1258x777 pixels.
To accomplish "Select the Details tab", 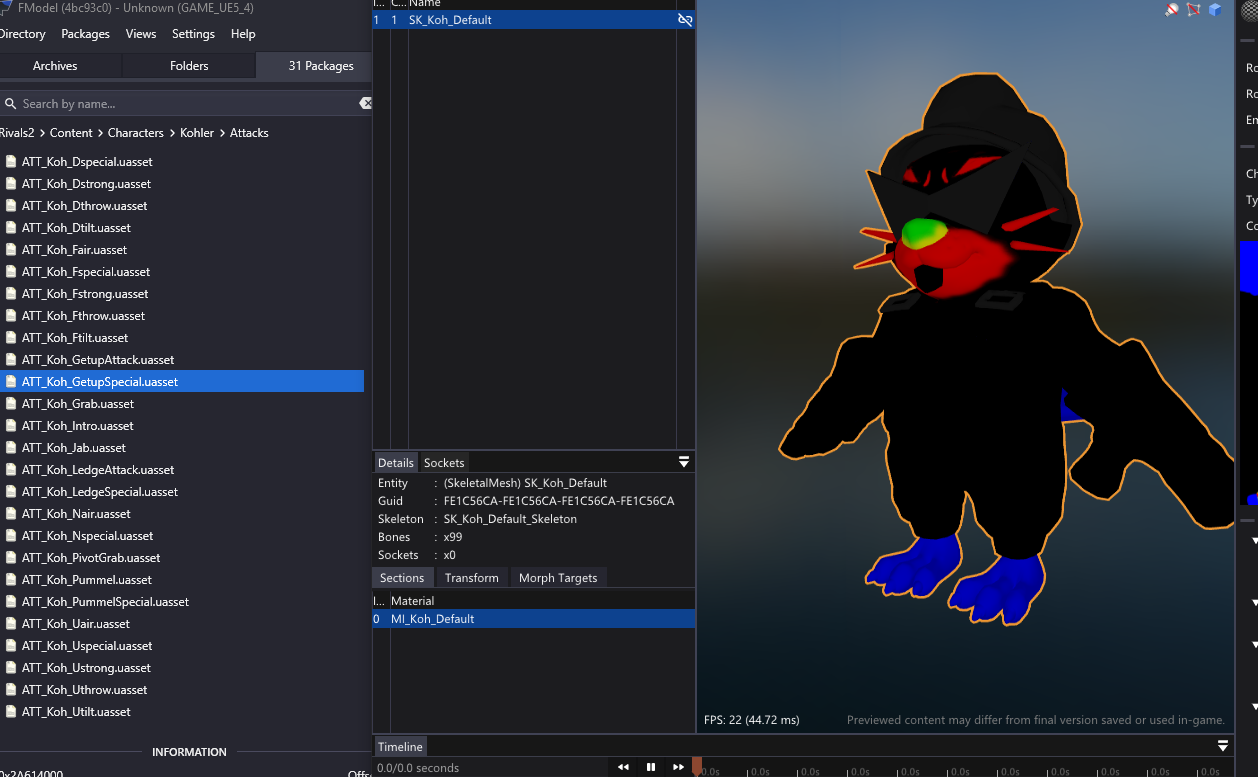I will pos(395,463).
